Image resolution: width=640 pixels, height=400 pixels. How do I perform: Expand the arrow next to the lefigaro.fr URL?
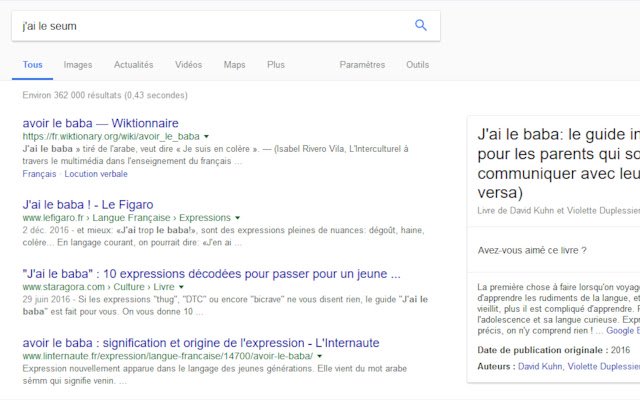(238, 218)
